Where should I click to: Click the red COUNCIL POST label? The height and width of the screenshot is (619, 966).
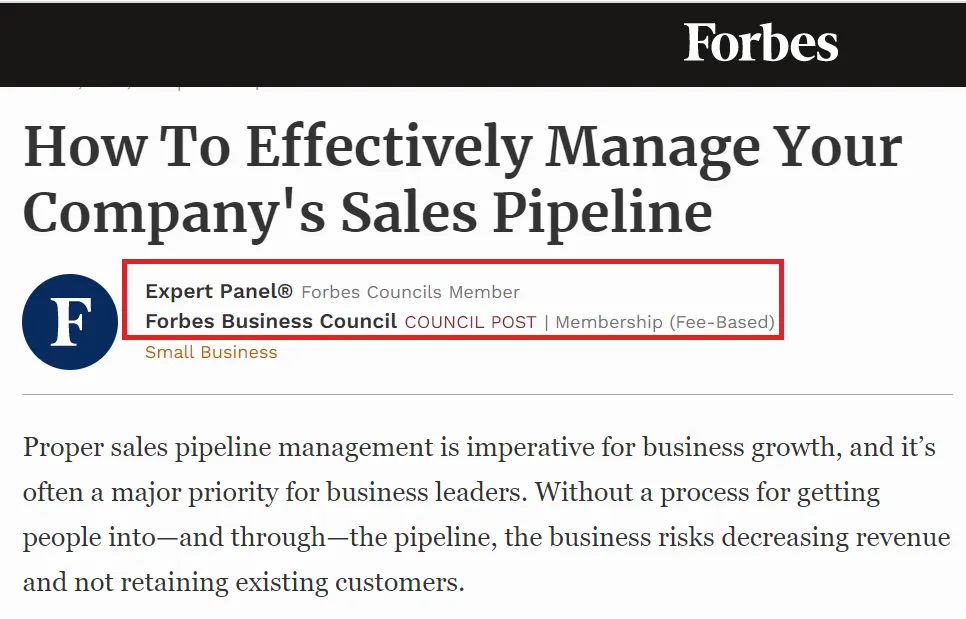point(470,322)
